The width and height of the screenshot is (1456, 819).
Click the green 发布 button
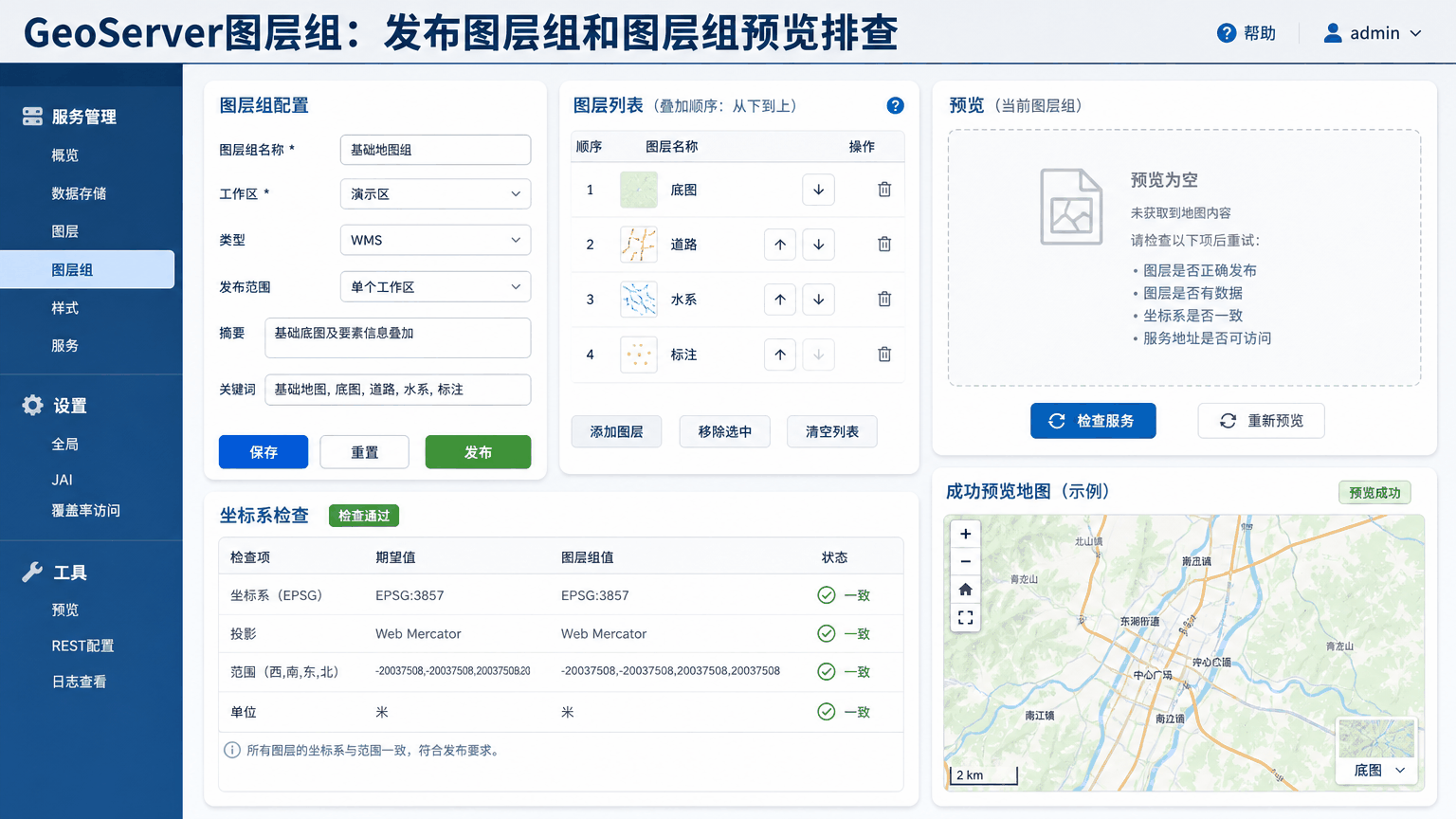[x=478, y=452]
